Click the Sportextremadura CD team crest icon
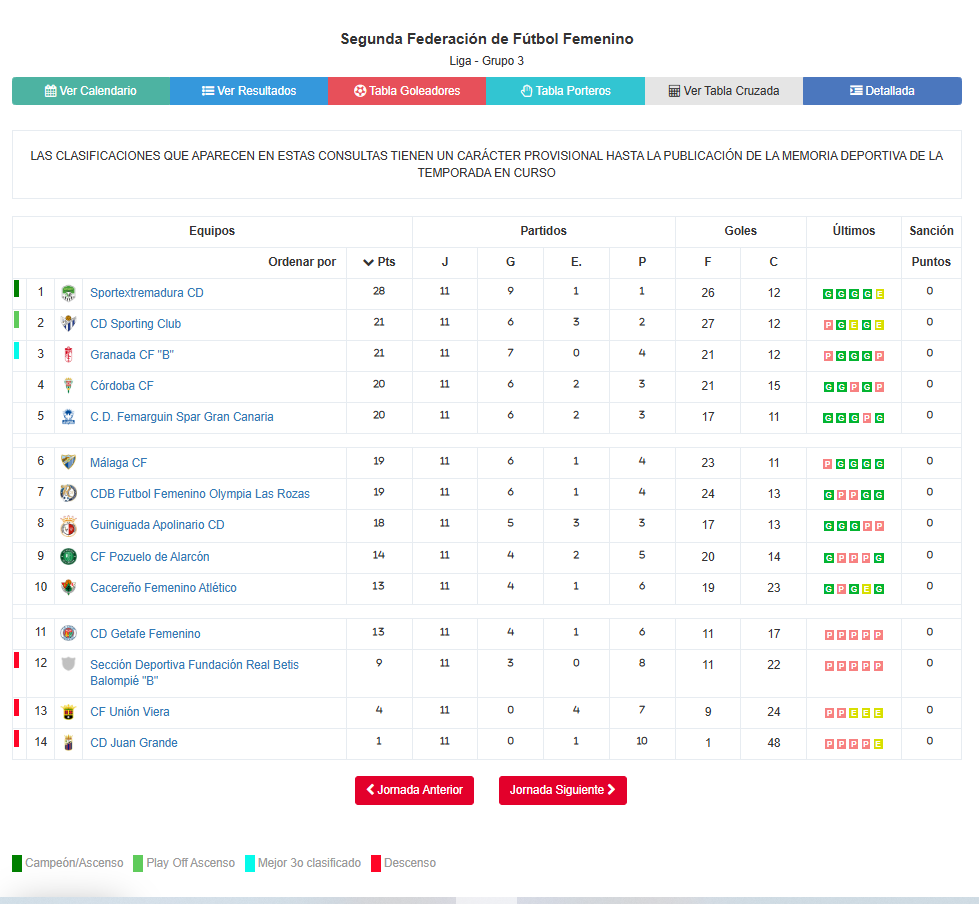The image size is (979, 904). tap(69, 293)
